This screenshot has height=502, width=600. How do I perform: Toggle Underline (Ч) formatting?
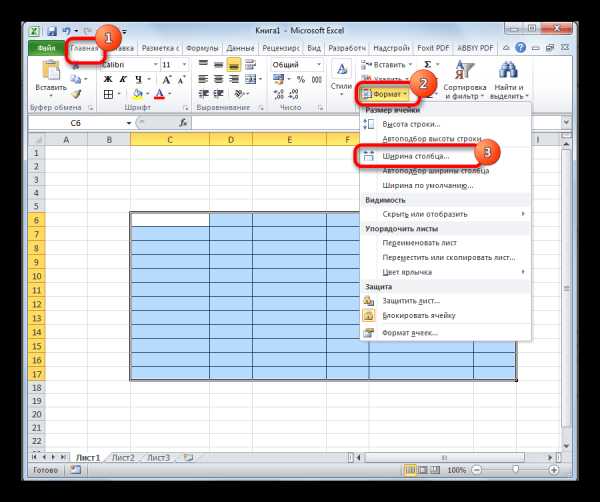pos(138,80)
